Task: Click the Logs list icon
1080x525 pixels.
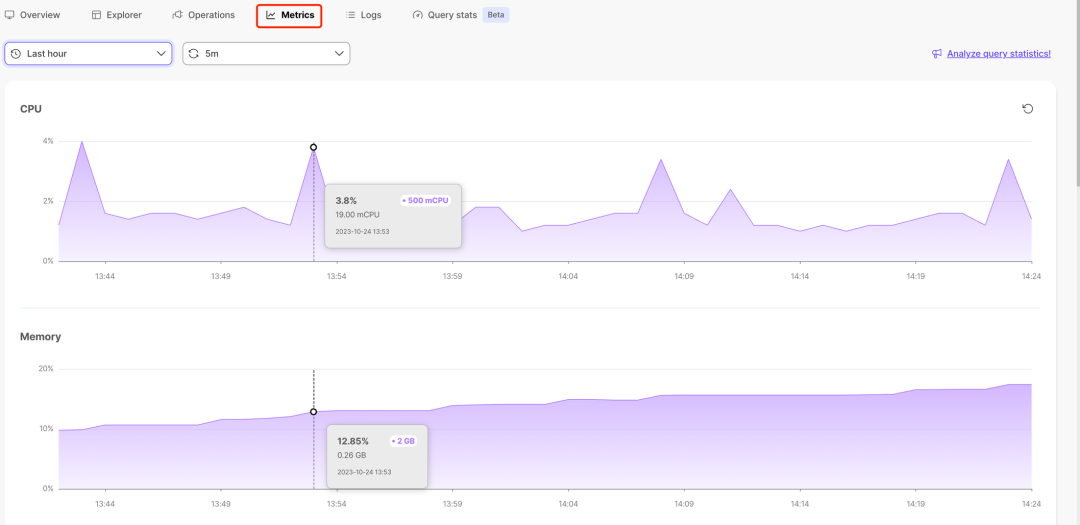Action: (x=351, y=14)
